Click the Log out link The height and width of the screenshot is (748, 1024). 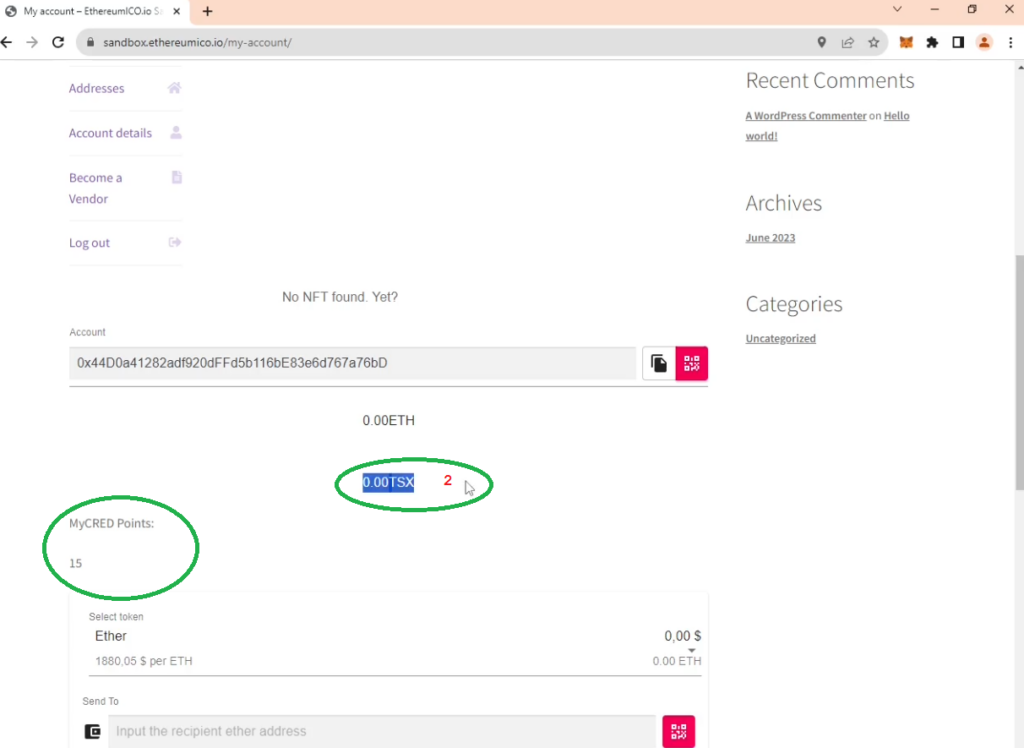tap(89, 243)
